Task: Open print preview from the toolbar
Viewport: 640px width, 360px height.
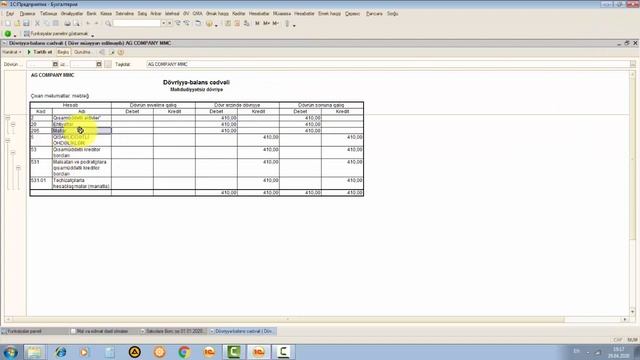Action: pyautogui.click(x=76, y=24)
